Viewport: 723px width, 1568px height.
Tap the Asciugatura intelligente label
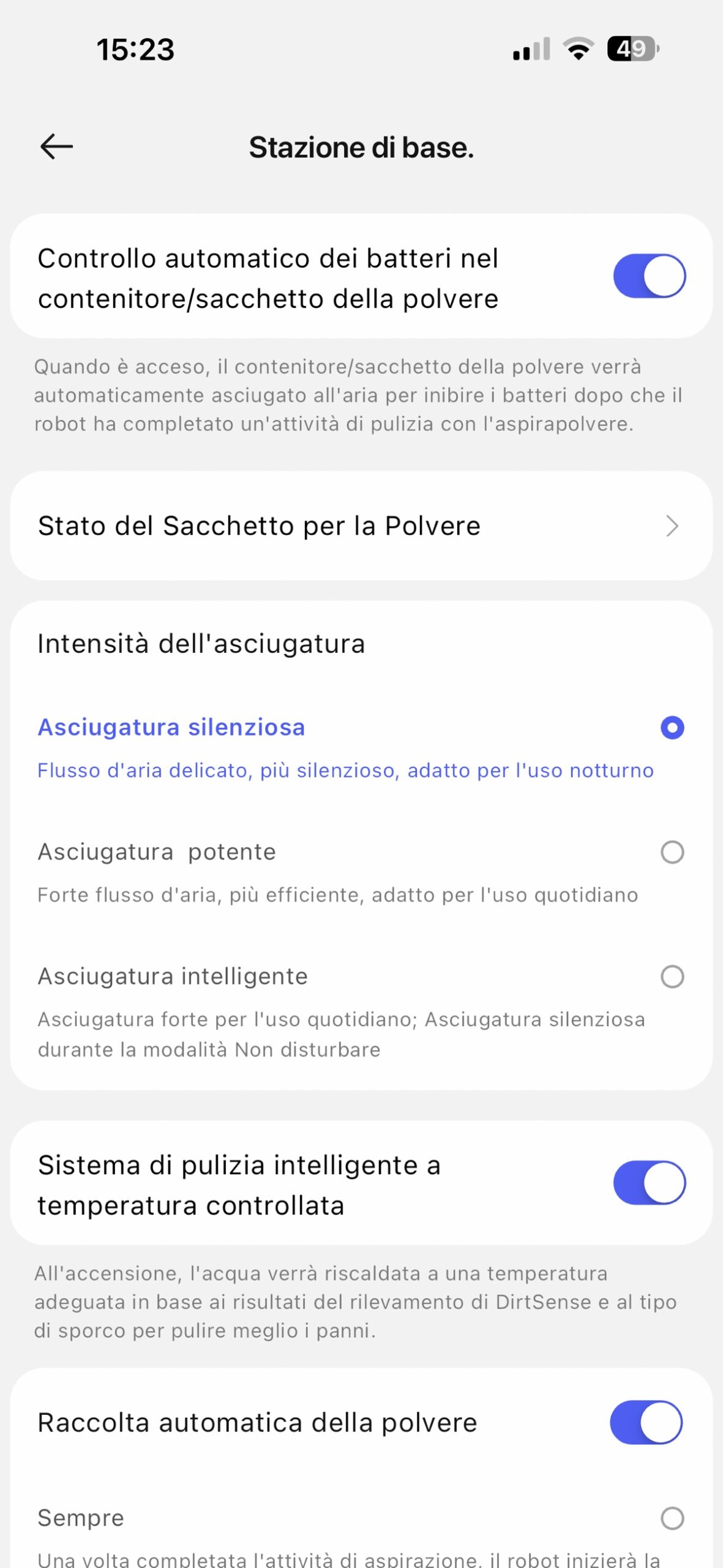[173, 976]
